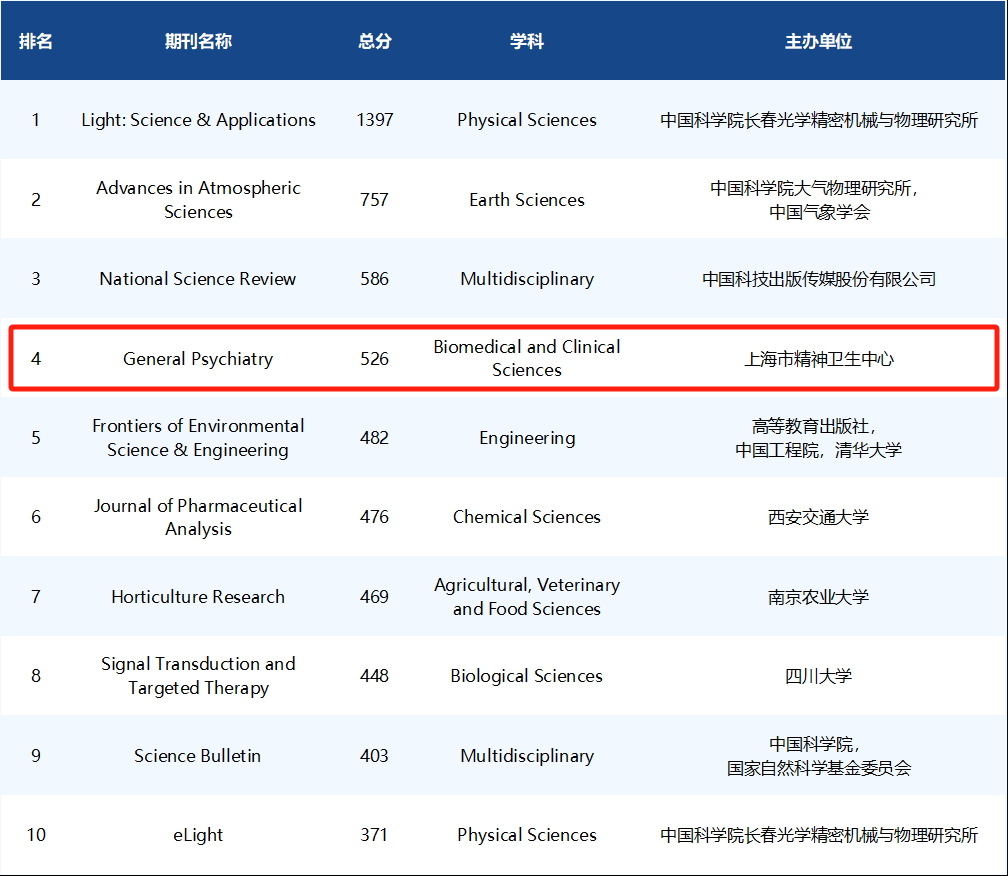Viewport: 1008px width, 876px height.
Task: Select General Psychiatry journal name
Action: point(198,359)
